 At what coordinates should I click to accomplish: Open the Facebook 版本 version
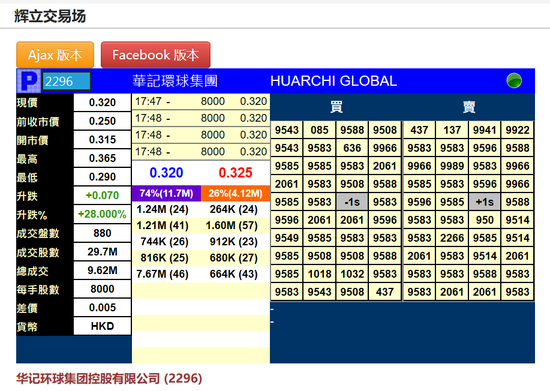click(x=156, y=55)
